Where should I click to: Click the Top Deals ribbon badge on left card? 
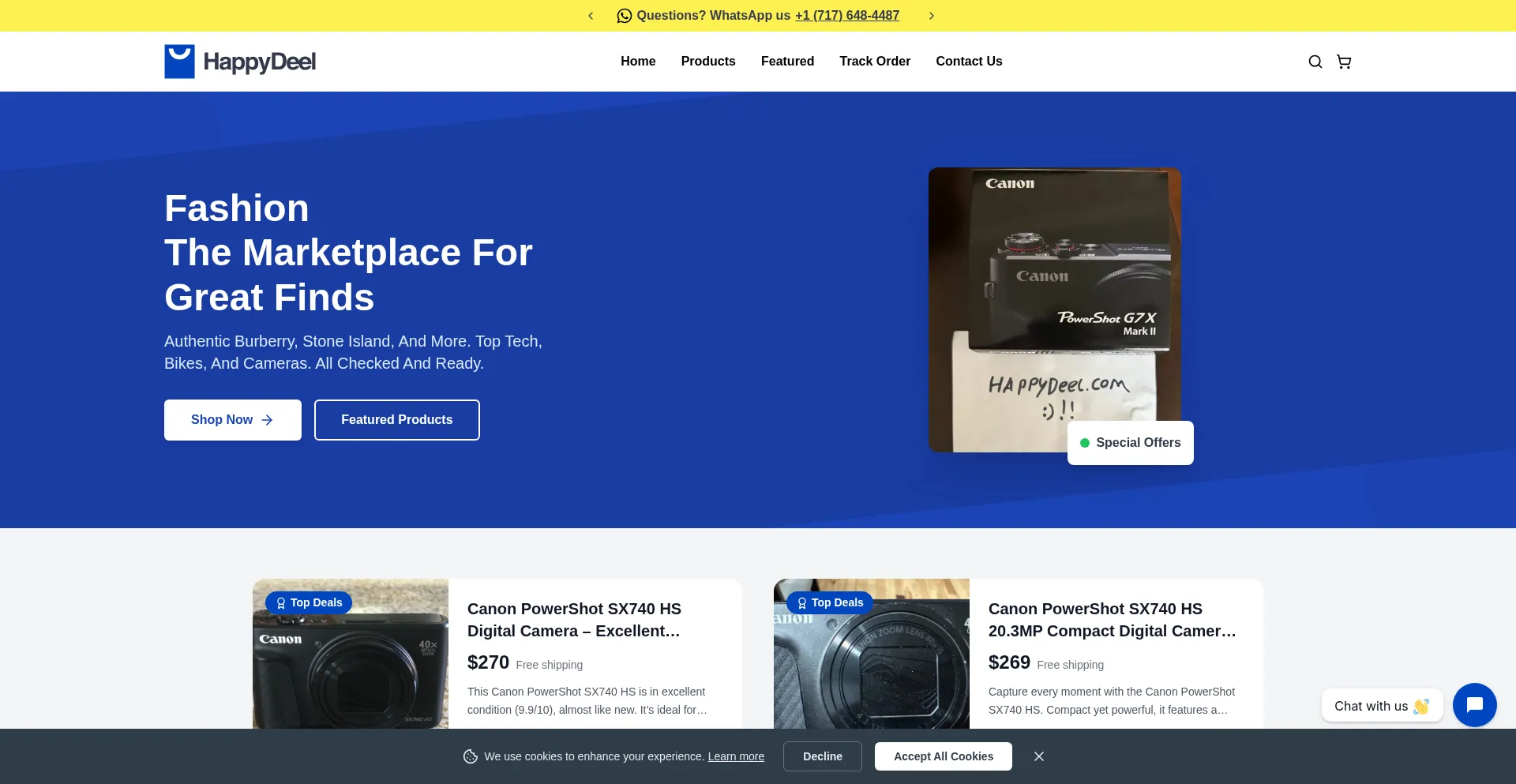(x=309, y=602)
